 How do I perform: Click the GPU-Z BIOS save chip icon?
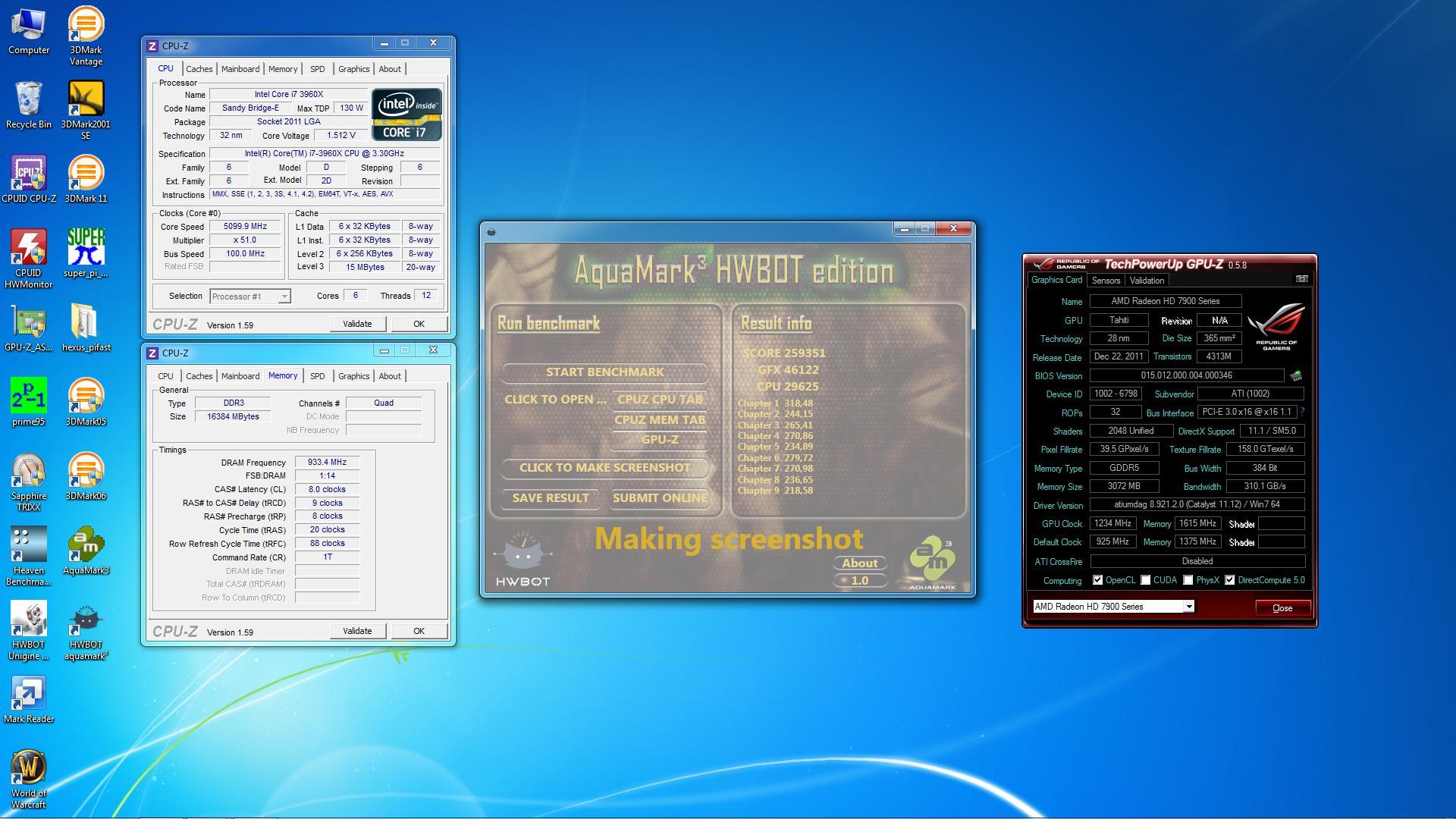1296,375
